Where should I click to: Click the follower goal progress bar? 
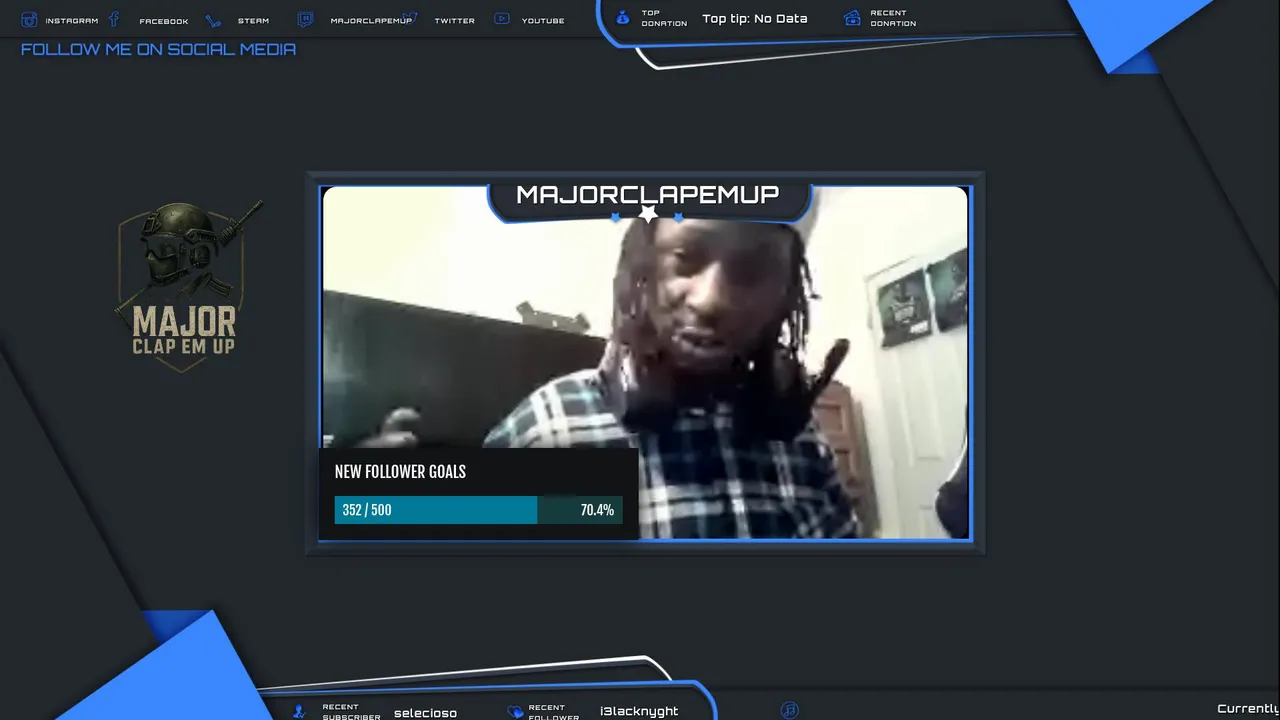(478, 510)
